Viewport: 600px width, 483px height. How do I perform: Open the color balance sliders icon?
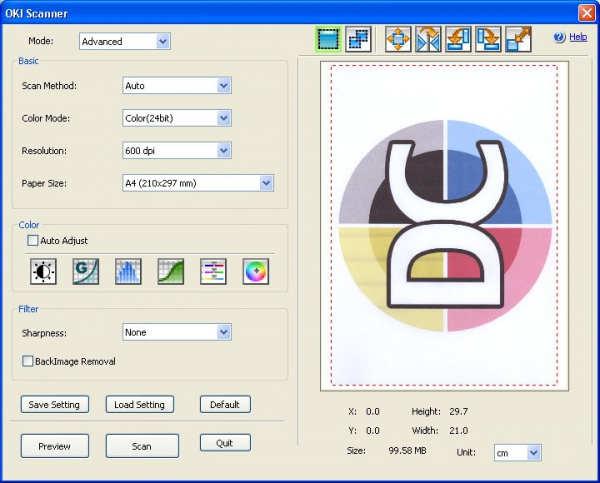[213, 271]
